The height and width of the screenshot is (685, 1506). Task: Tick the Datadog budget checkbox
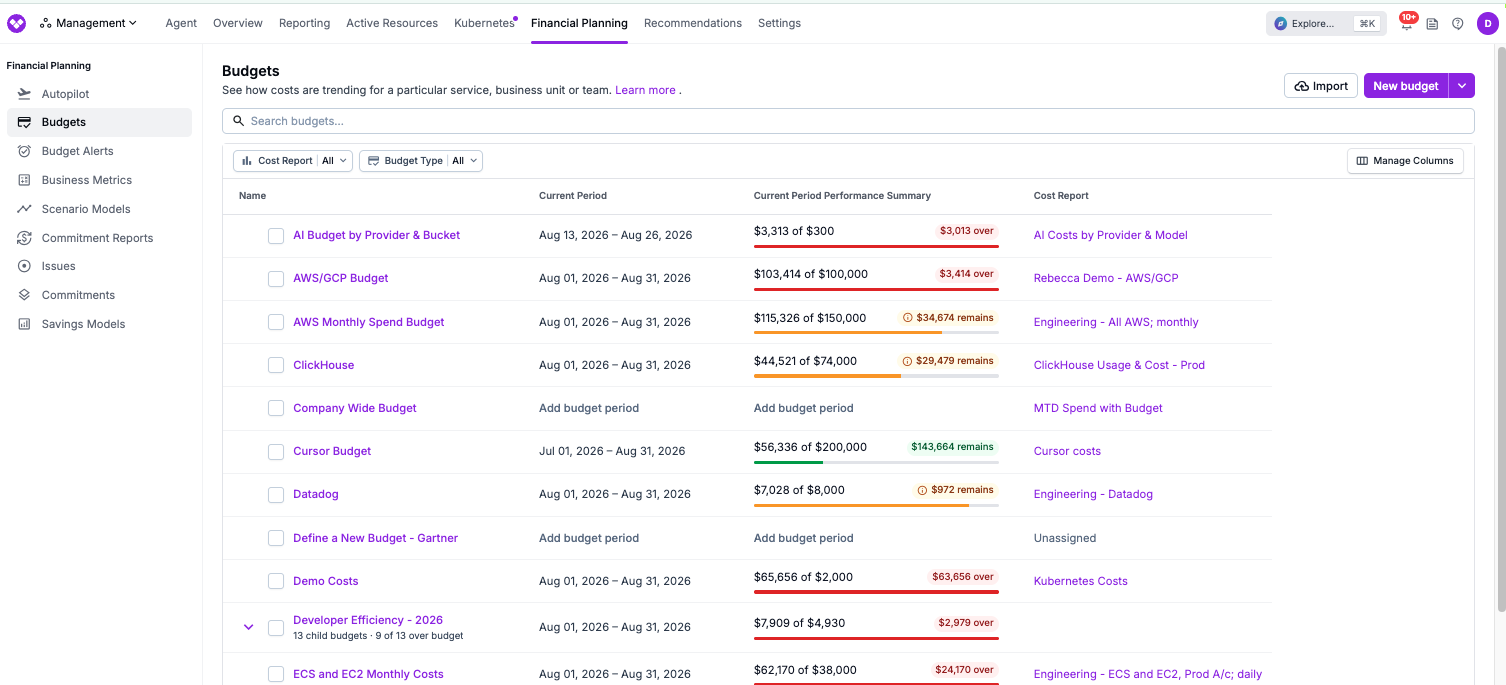pyautogui.click(x=276, y=495)
